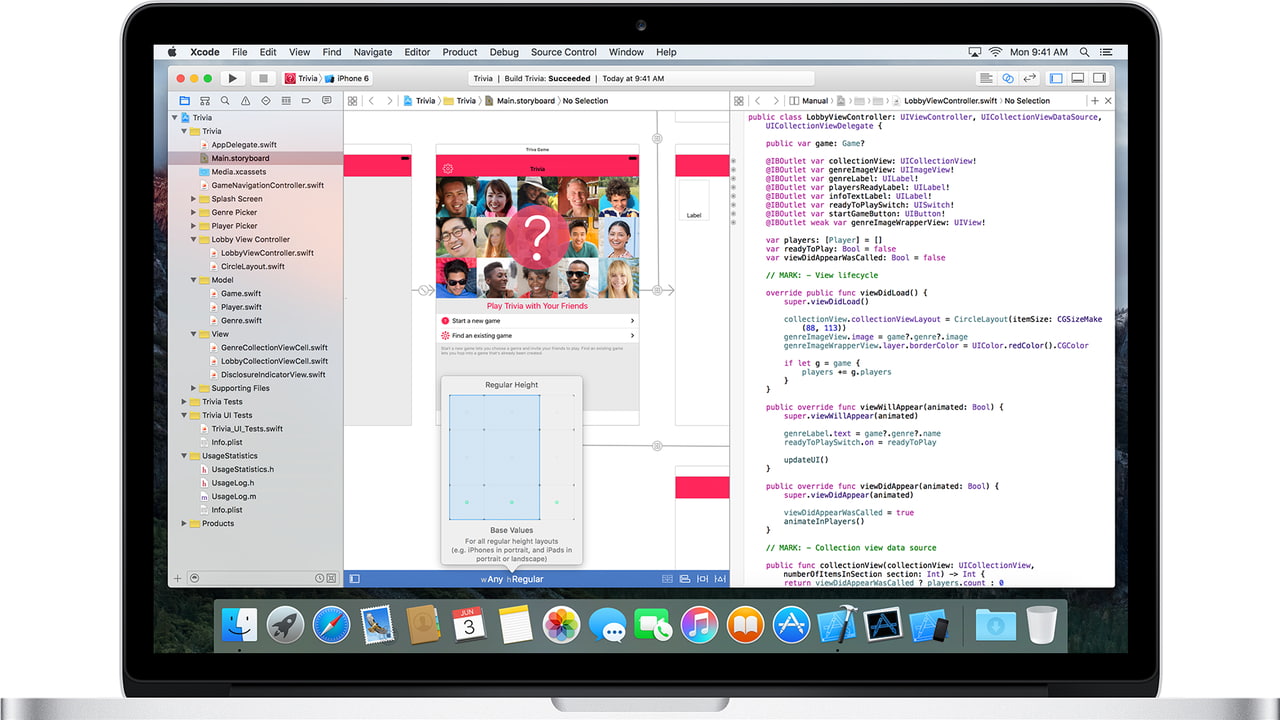Open the Pin constraints menu
The image size is (1280, 720).
[x=702, y=578]
